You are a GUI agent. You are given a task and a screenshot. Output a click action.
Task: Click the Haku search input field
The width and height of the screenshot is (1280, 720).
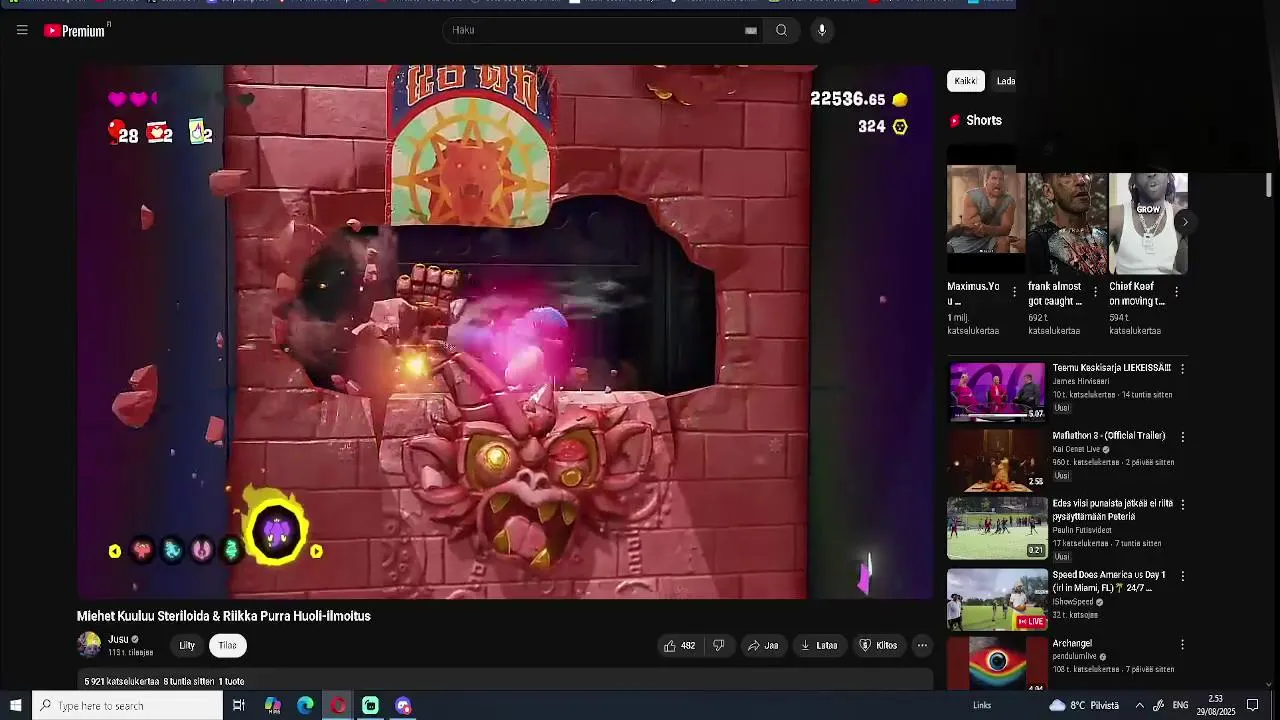coord(595,30)
